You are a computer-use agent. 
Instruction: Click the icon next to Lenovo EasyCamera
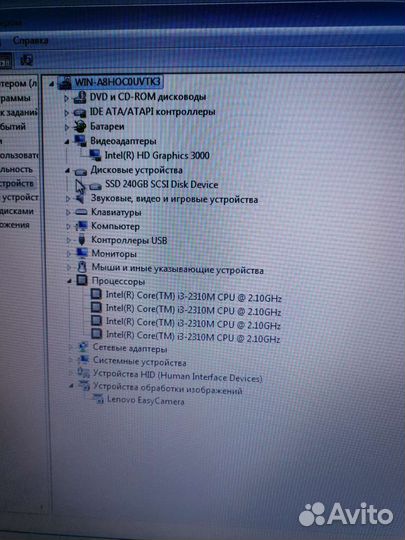(98, 399)
